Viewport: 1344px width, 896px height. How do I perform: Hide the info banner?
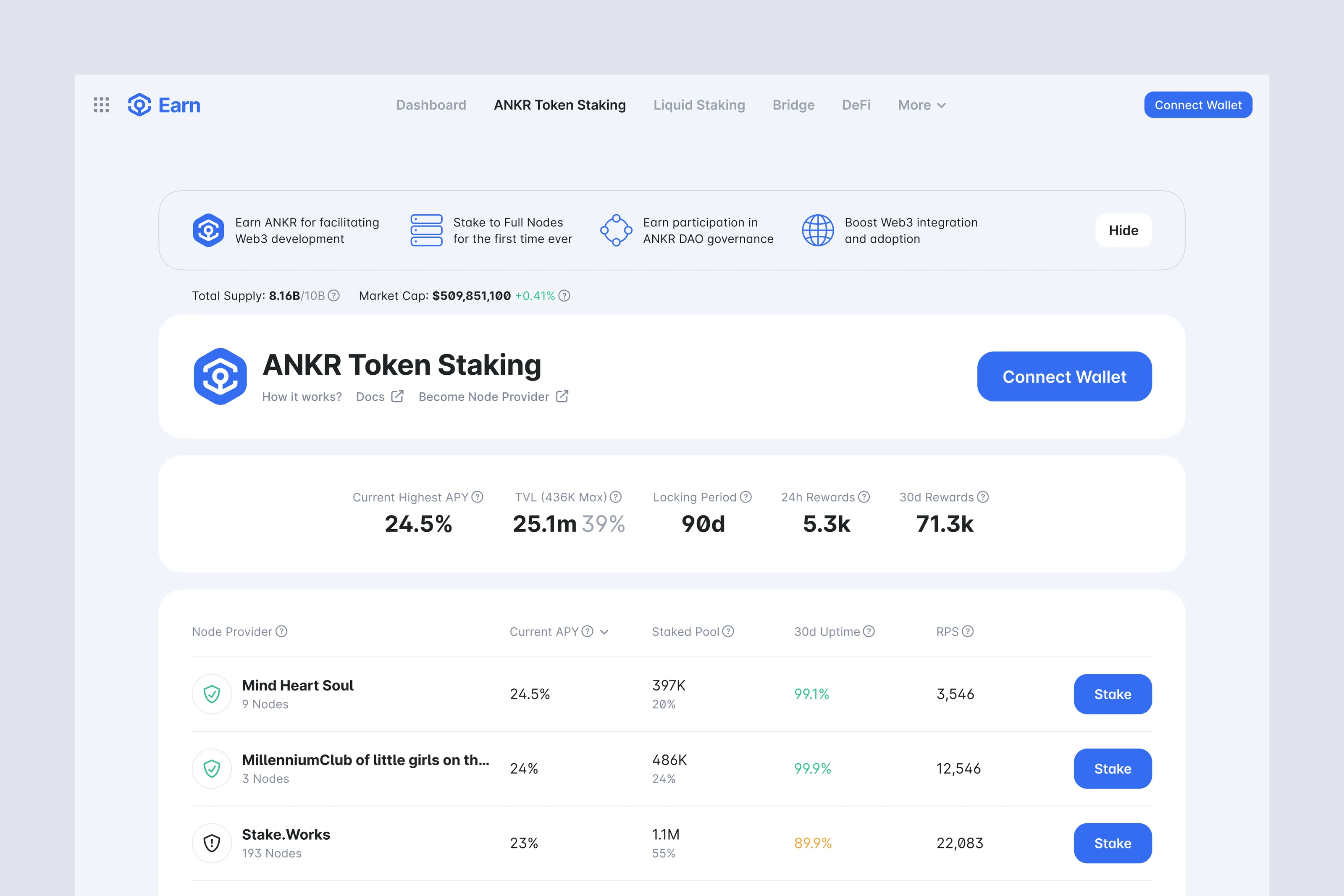click(1123, 230)
